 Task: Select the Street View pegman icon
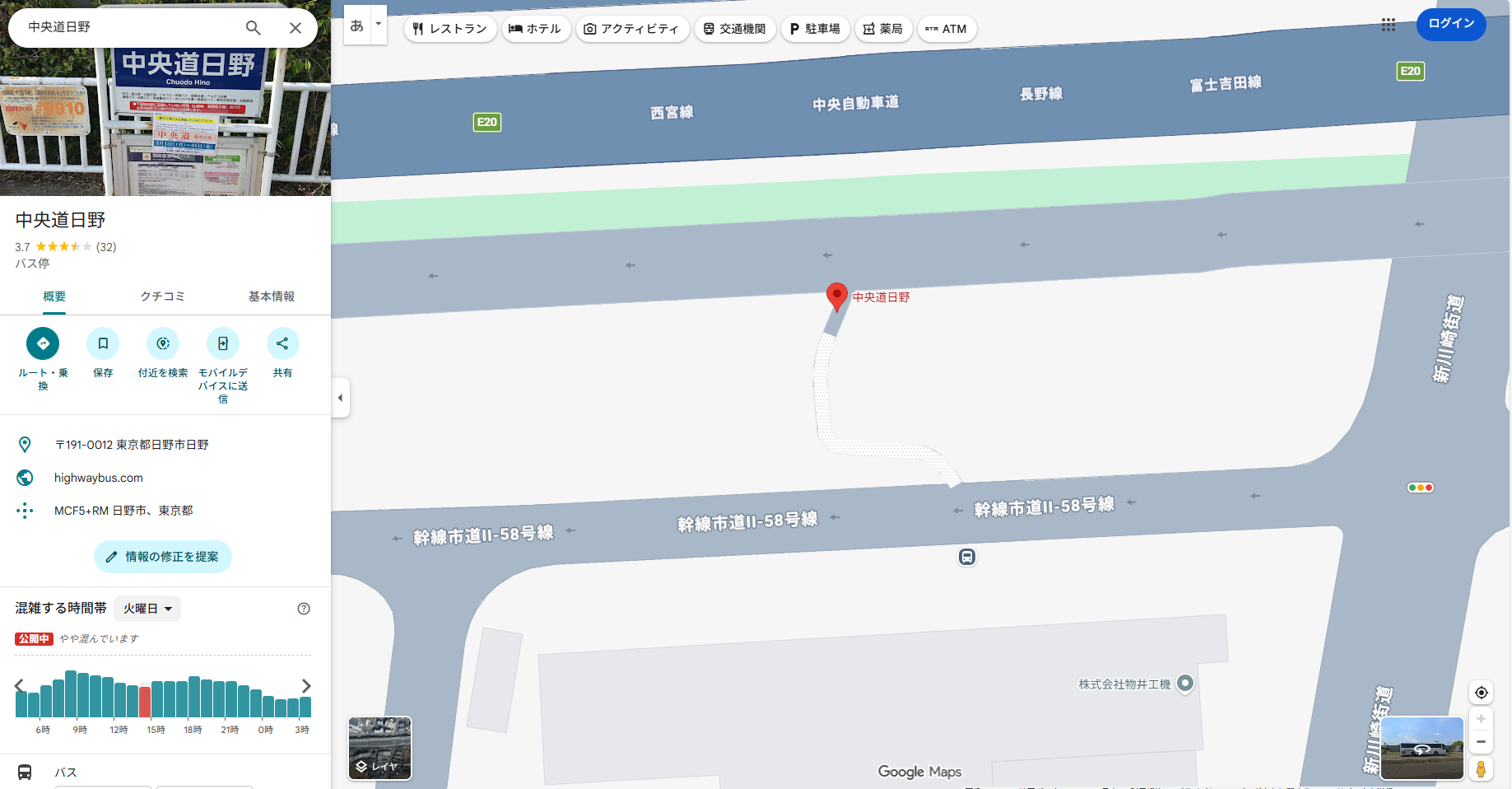click(1481, 768)
